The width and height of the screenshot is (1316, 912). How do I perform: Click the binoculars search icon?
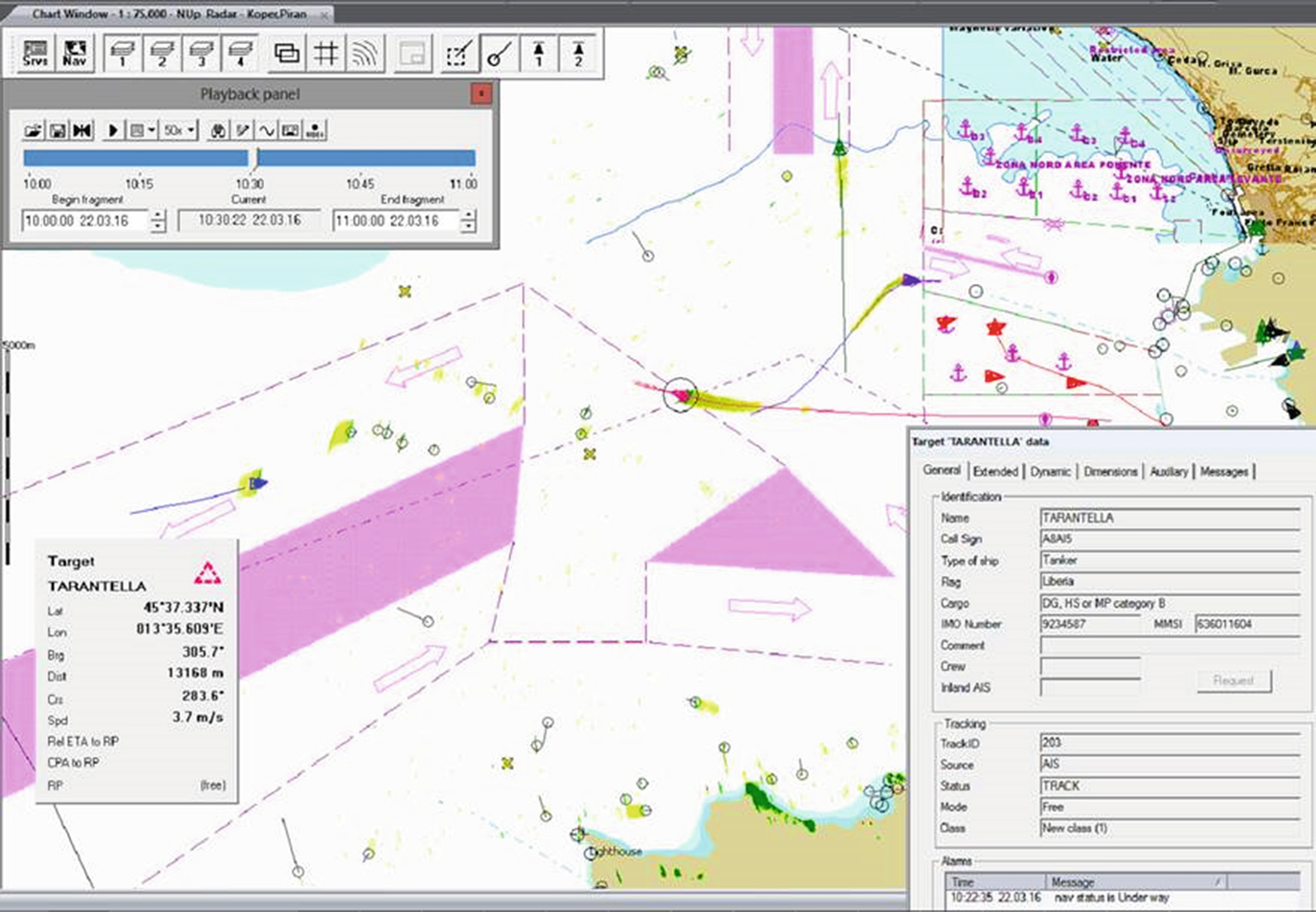[x=218, y=130]
